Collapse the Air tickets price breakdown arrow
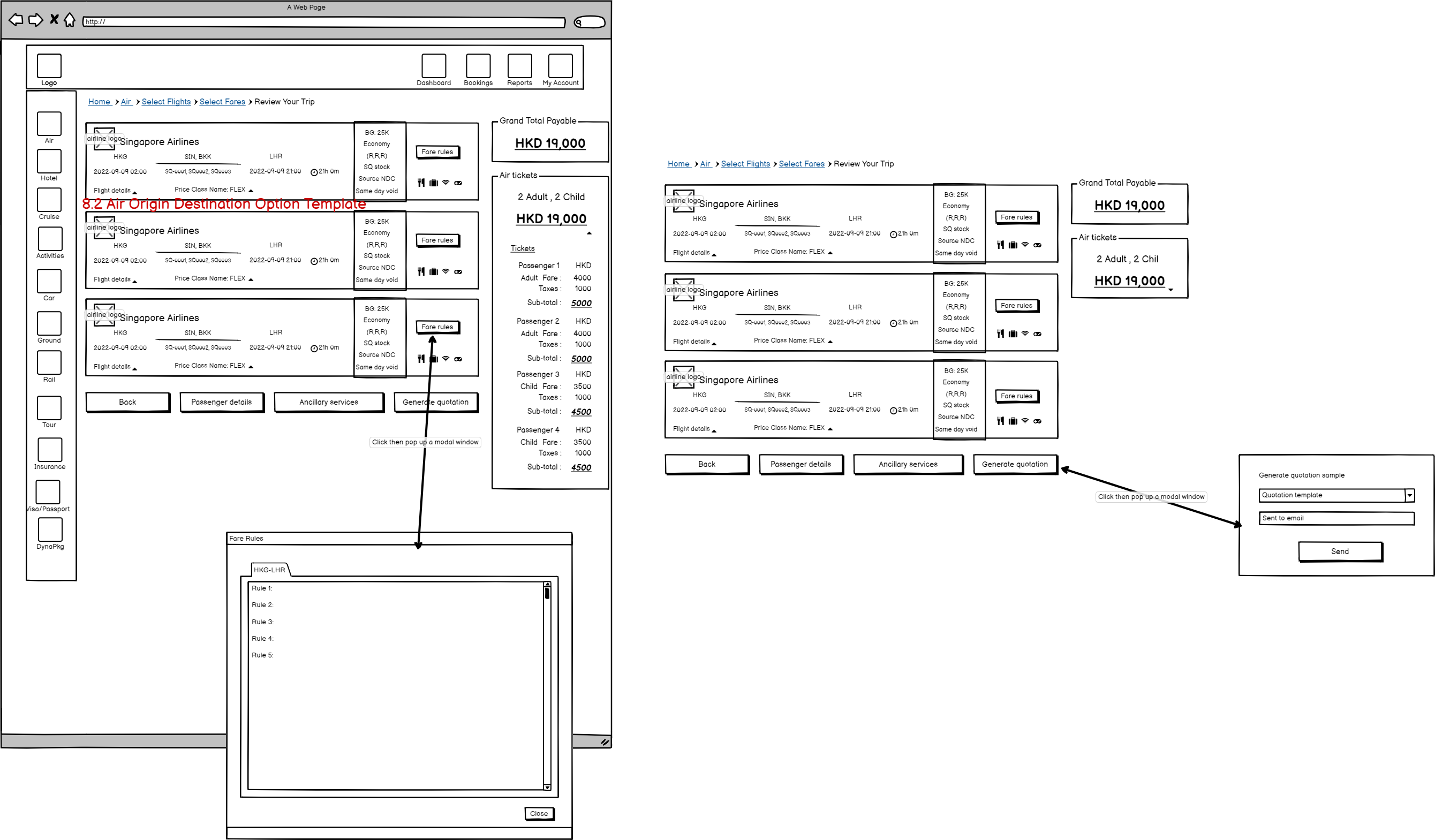 click(590, 233)
